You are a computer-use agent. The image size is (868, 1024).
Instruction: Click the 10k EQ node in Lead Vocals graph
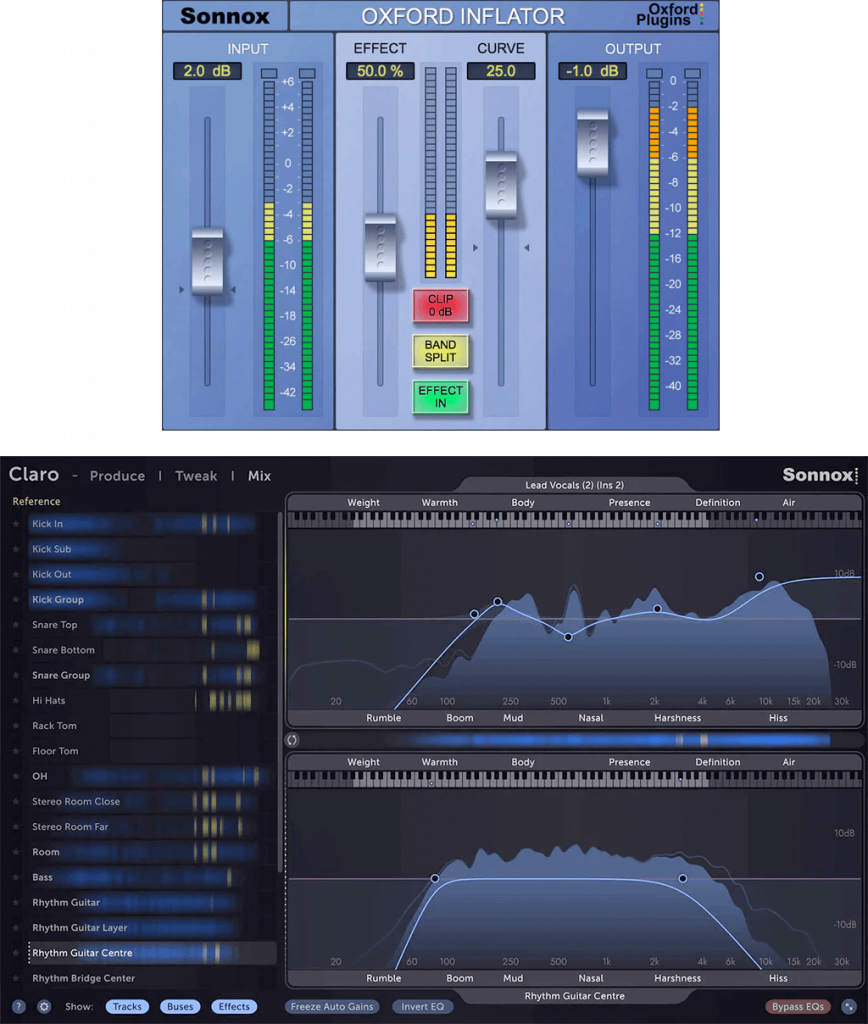coord(759,577)
